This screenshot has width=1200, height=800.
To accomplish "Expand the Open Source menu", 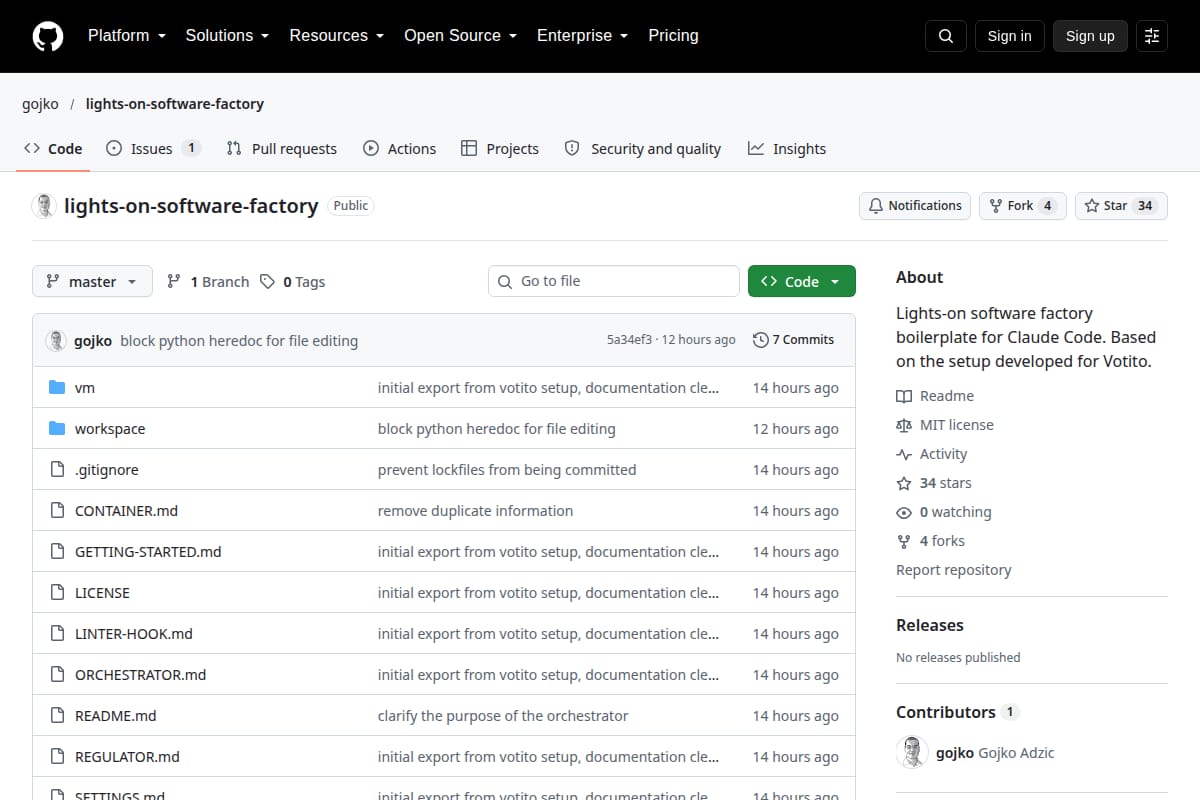I will [460, 36].
